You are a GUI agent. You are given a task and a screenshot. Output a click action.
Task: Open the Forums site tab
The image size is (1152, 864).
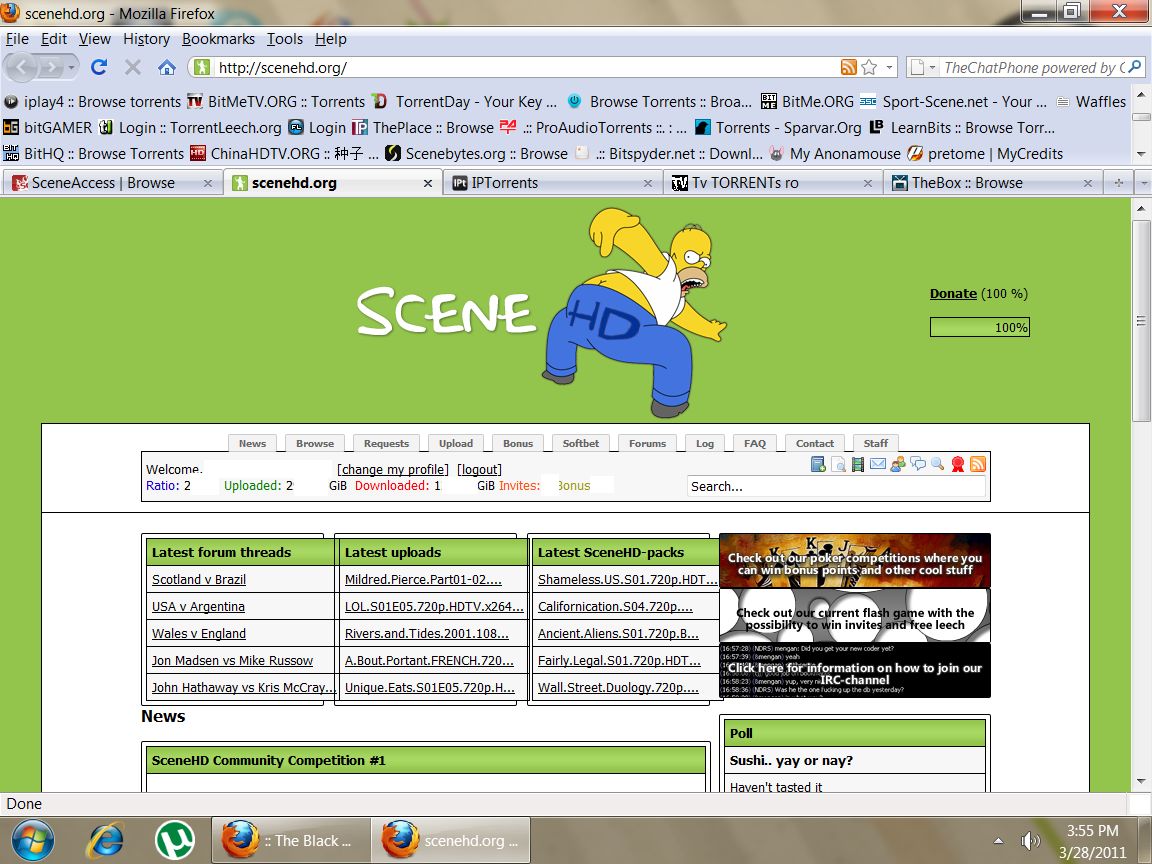(x=647, y=443)
